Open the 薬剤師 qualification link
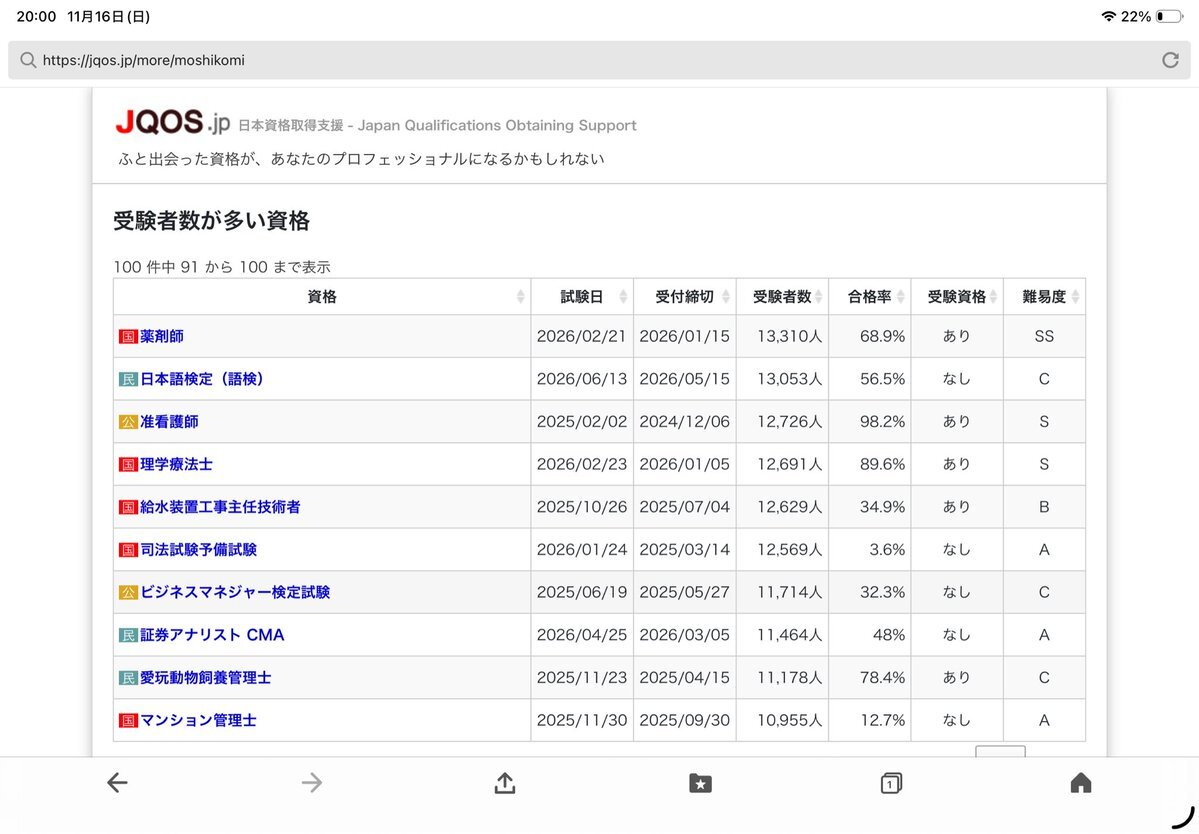This screenshot has height=834, width=1199. pos(161,337)
